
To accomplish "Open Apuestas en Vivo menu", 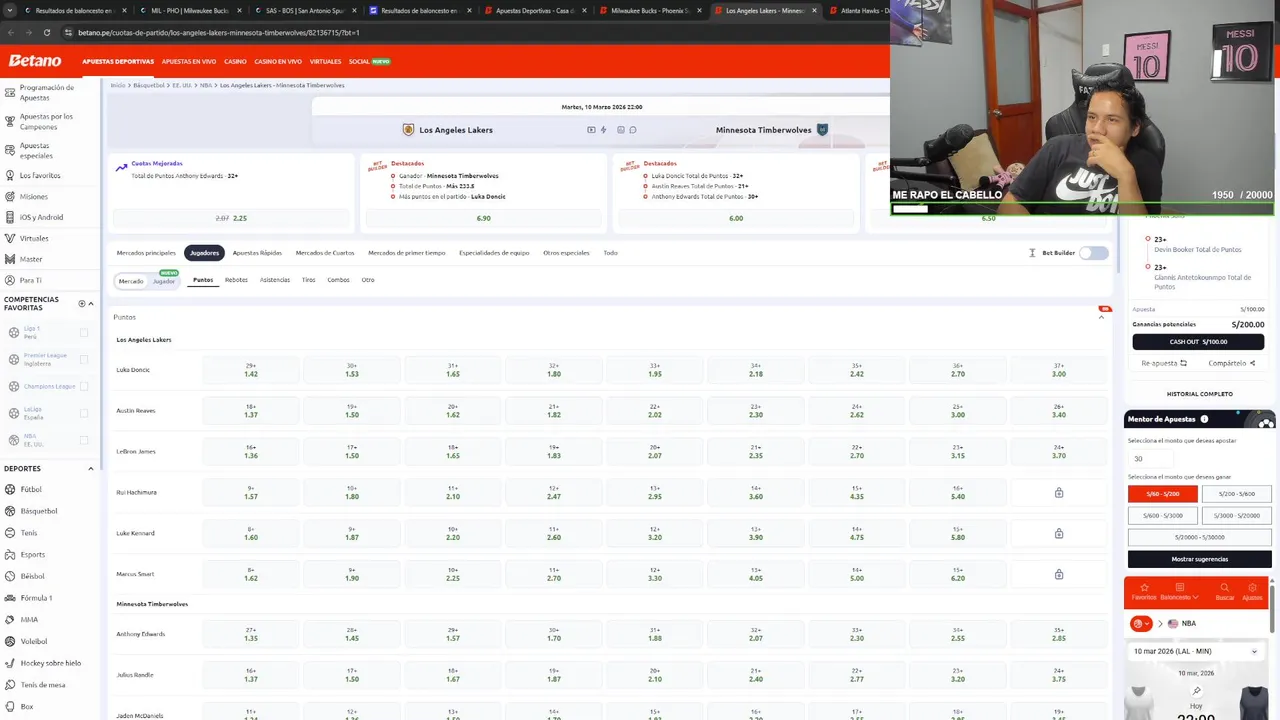I will coord(189,61).
